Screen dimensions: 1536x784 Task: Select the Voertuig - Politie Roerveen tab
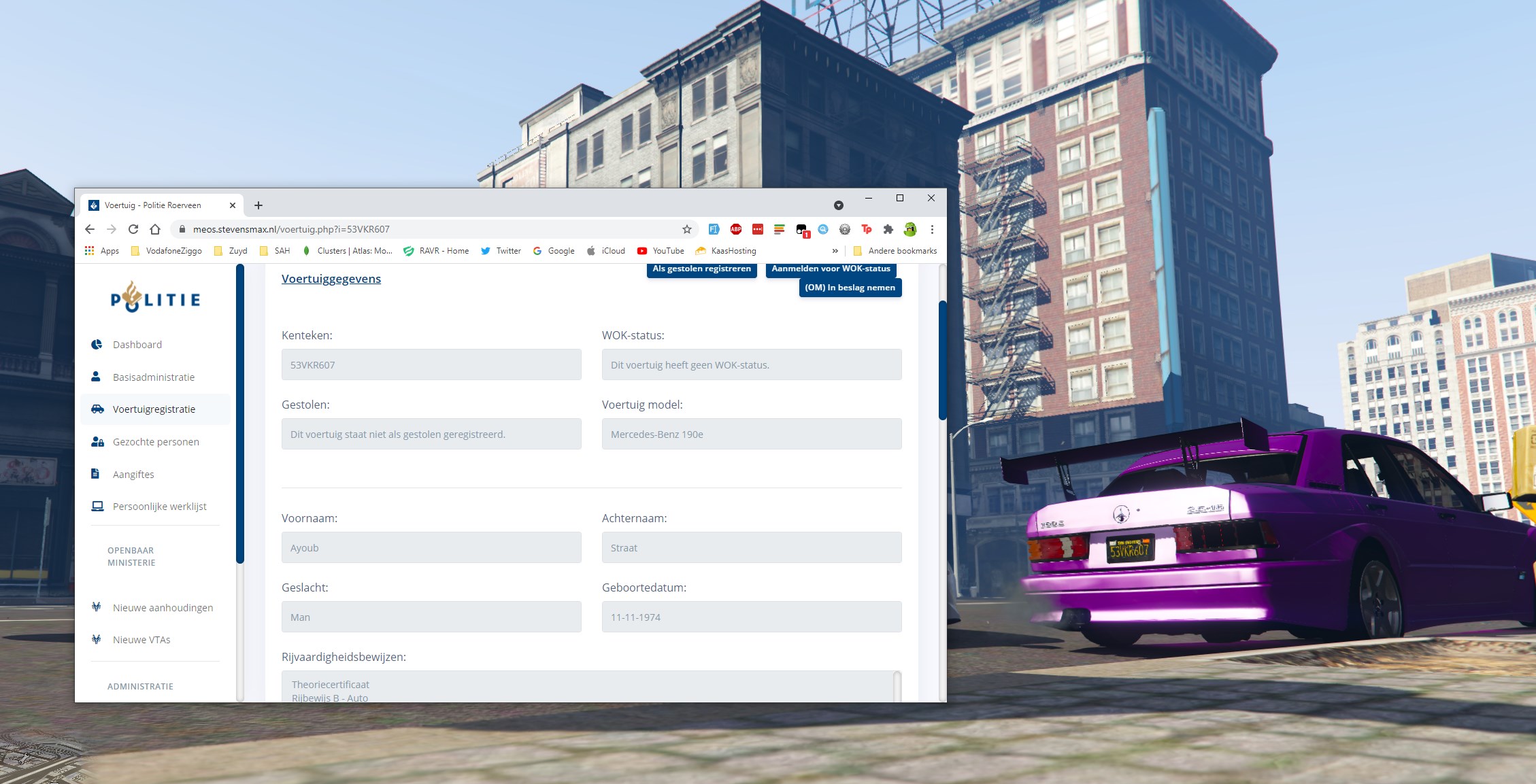click(153, 205)
